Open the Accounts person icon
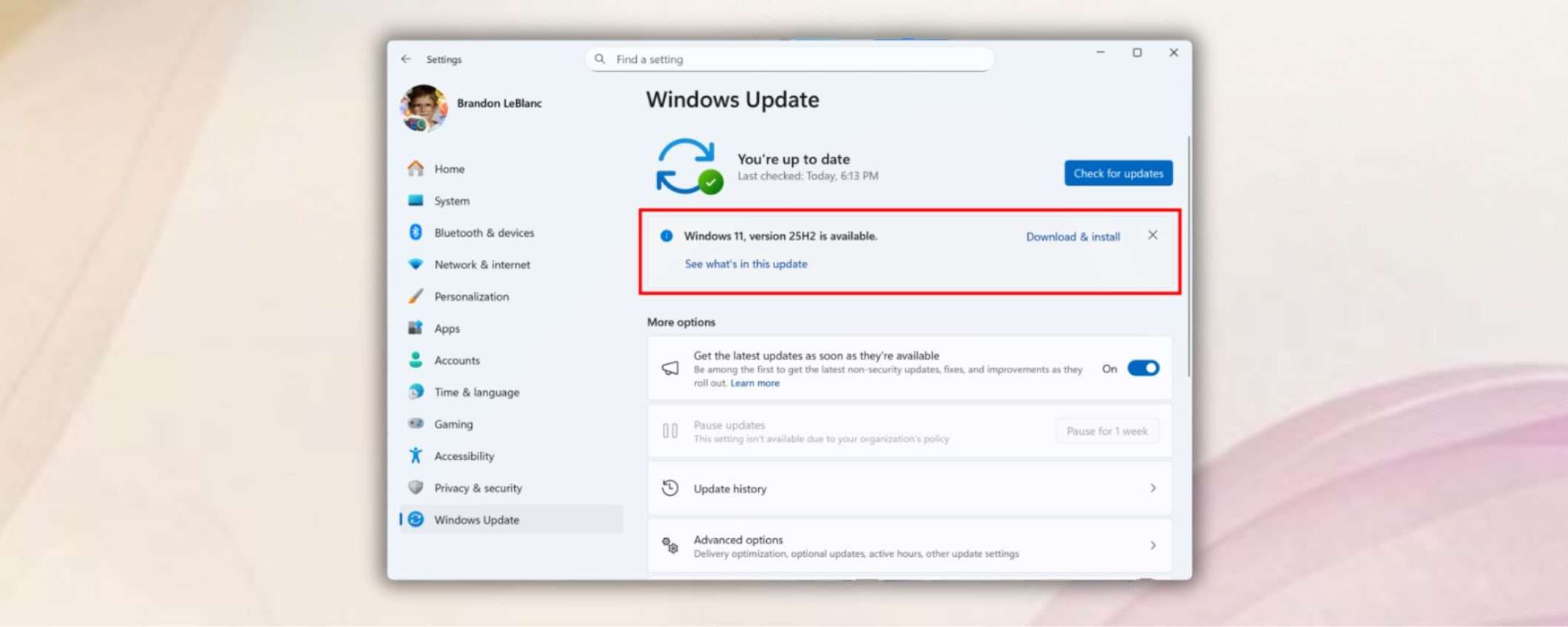 (x=416, y=359)
